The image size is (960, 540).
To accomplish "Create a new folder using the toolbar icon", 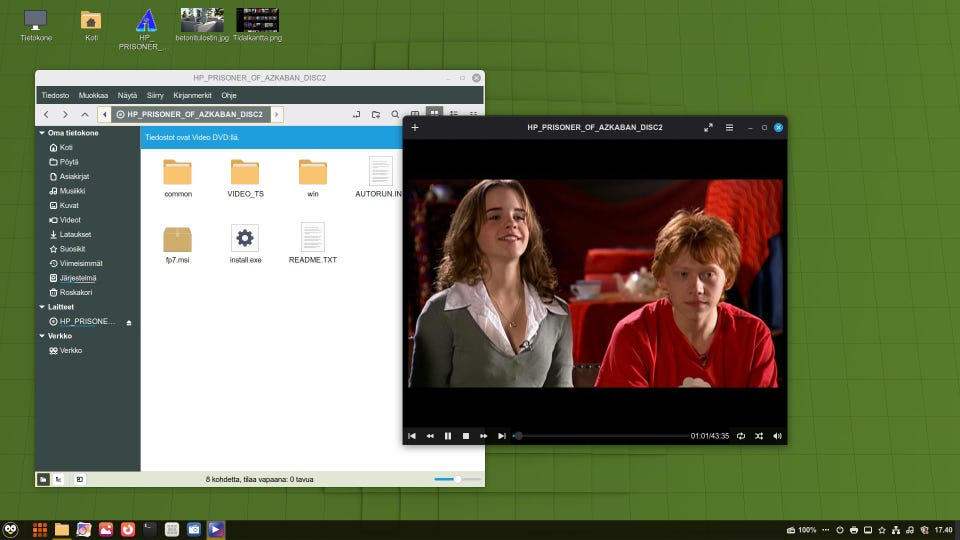I will tap(376, 115).
